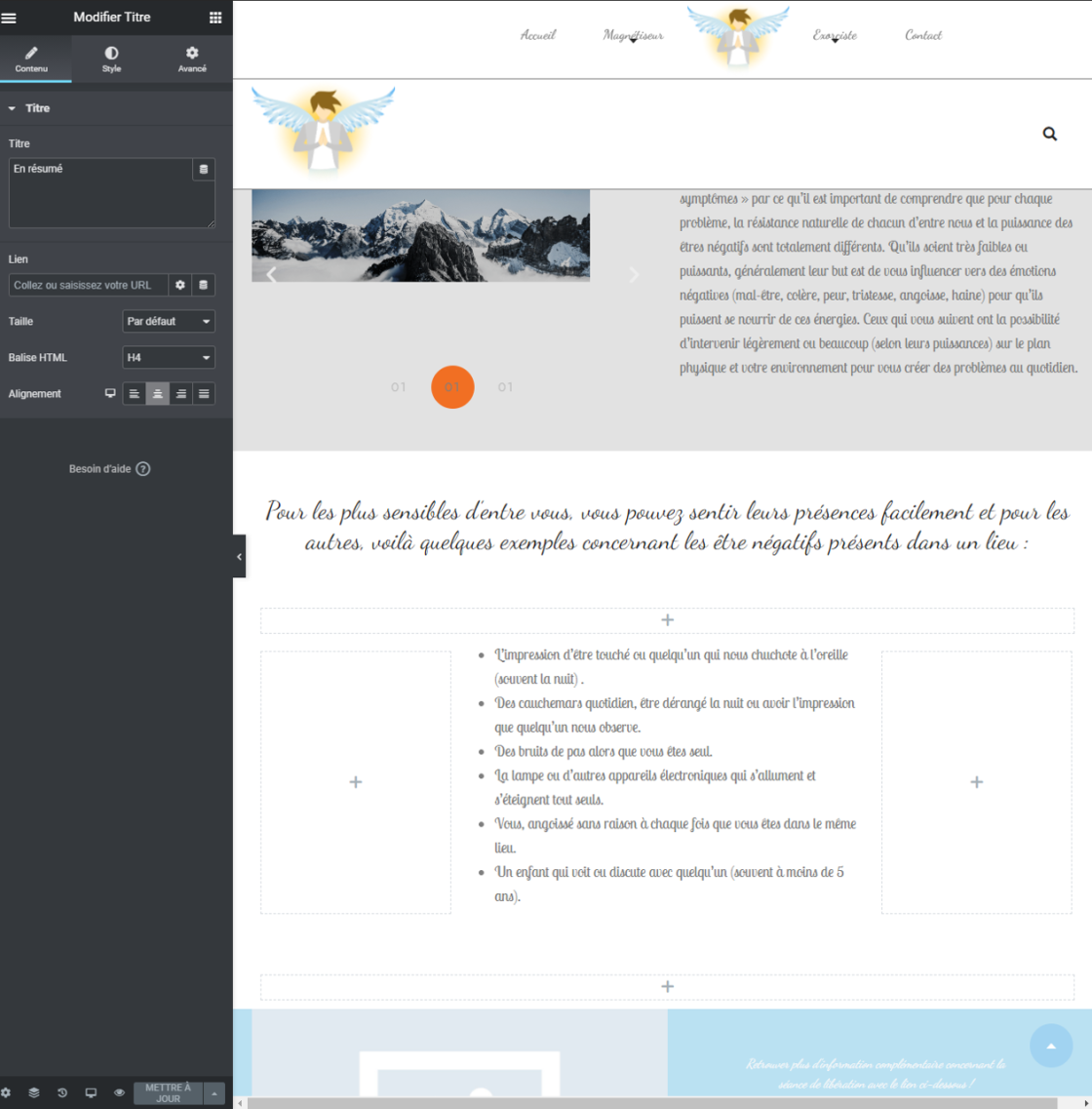Select the orange active slide indicator
This screenshot has height=1109, width=1092.
[x=452, y=387]
